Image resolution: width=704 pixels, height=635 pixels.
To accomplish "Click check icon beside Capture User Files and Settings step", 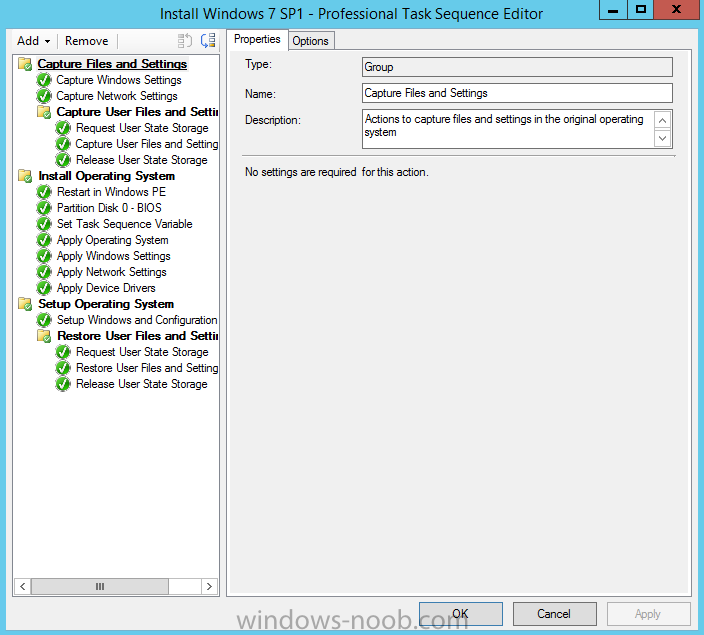I will [63, 144].
